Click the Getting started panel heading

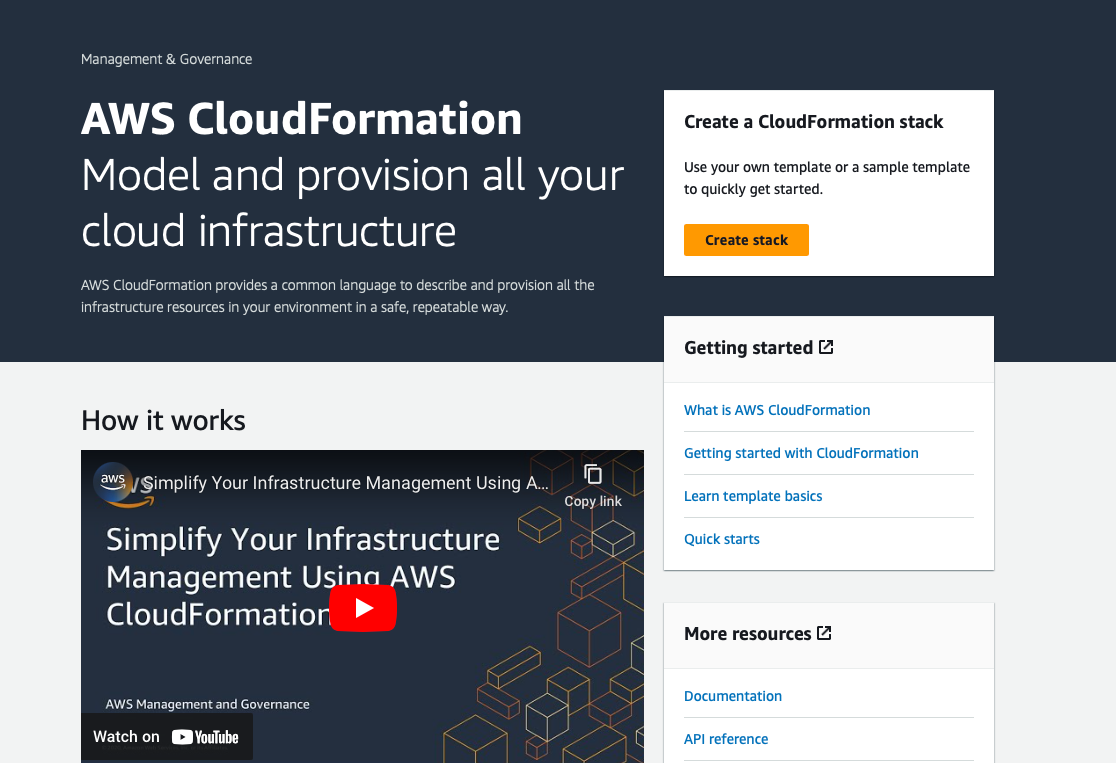click(x=748, y=347)
